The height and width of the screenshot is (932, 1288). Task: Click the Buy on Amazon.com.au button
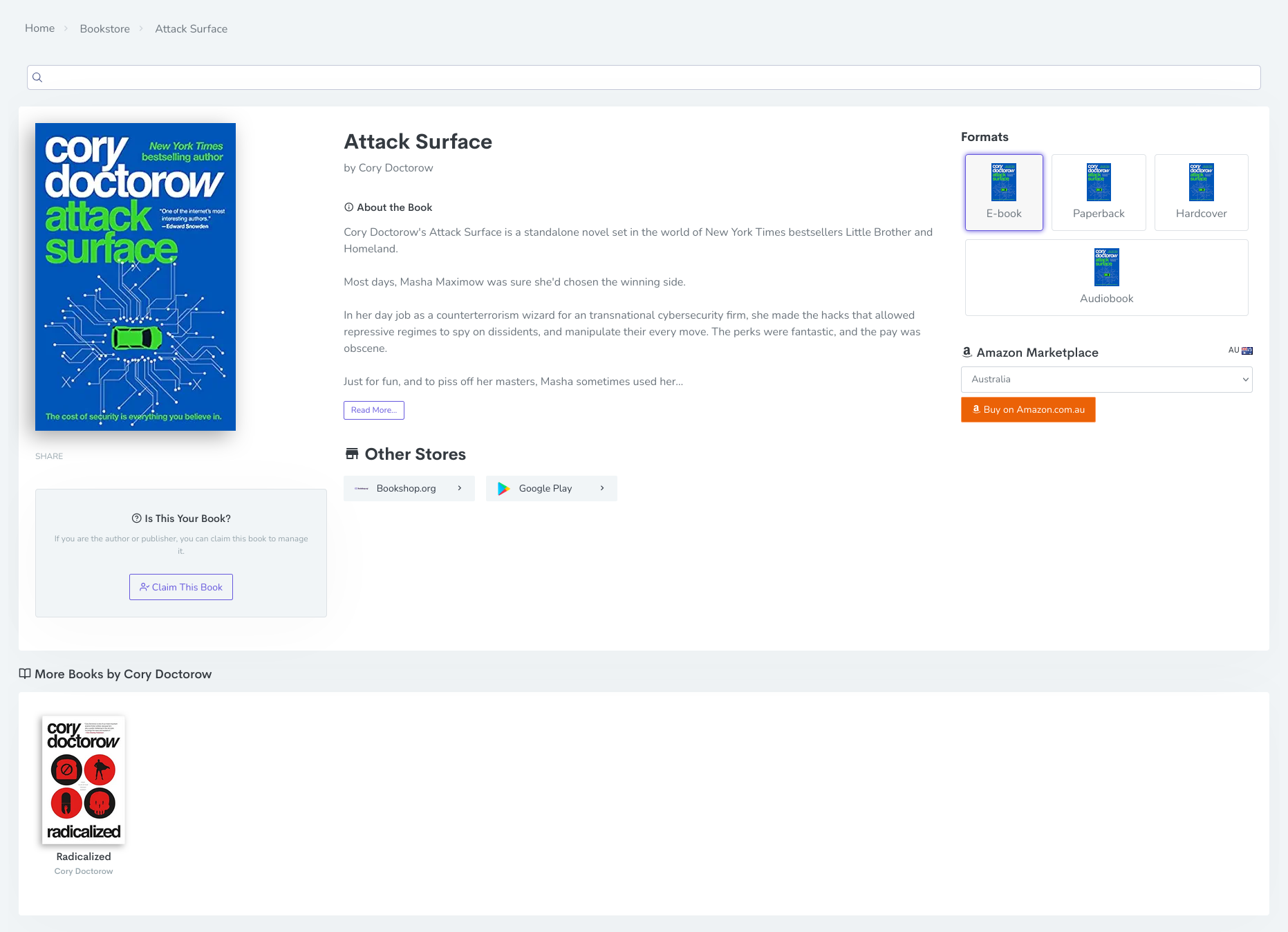click(1027, 409)
